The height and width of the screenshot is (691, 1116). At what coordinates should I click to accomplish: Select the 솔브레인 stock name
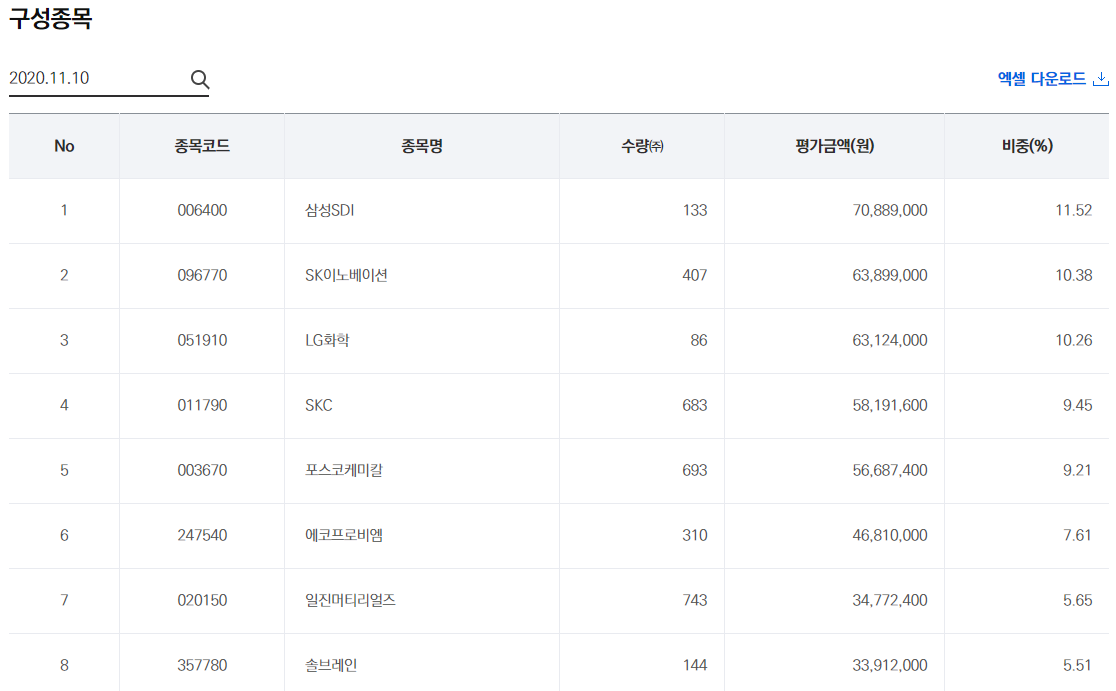(331, 665)
